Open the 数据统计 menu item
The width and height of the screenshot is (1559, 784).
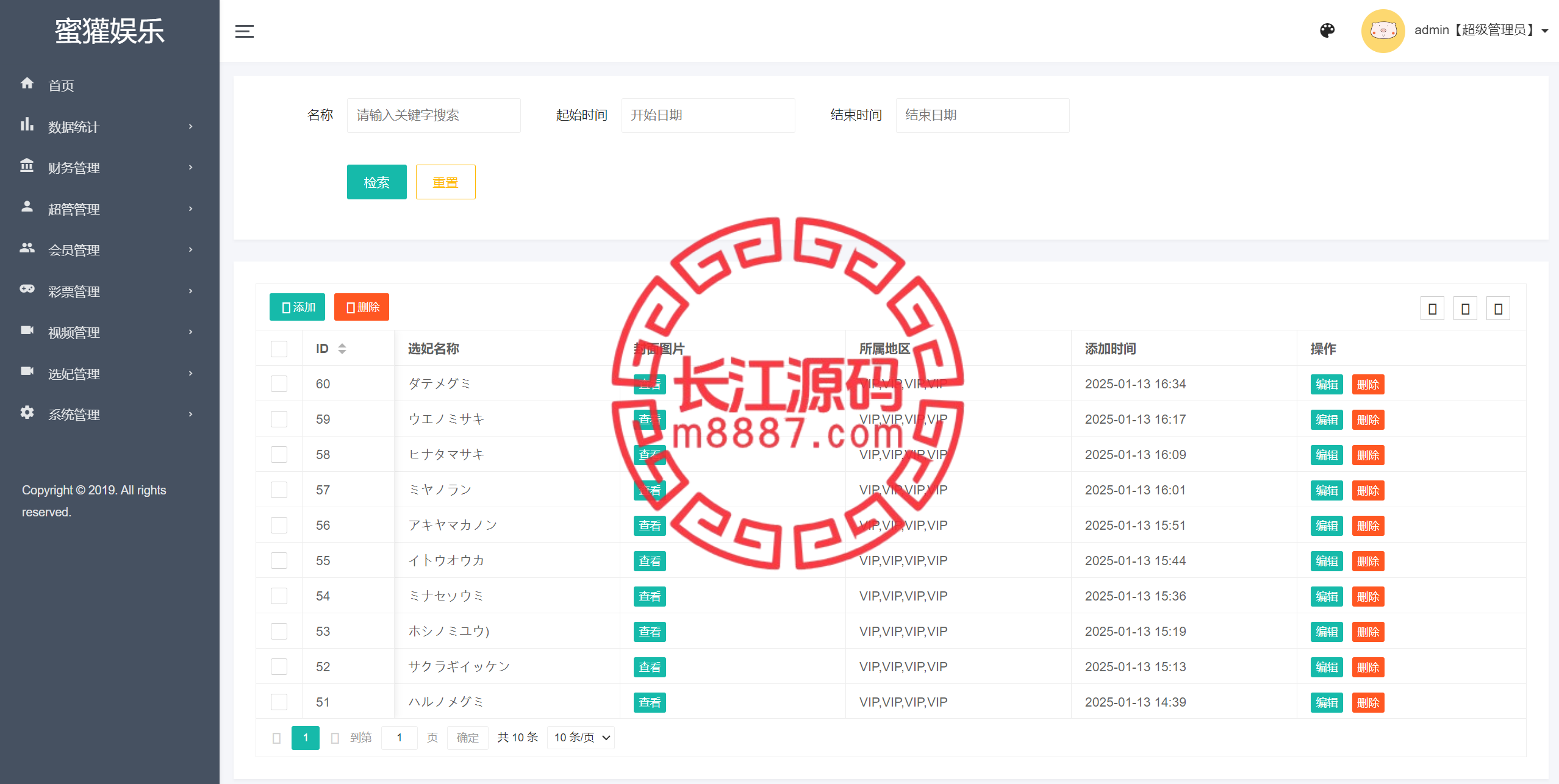pyautogui.click(x=110, y=127)
